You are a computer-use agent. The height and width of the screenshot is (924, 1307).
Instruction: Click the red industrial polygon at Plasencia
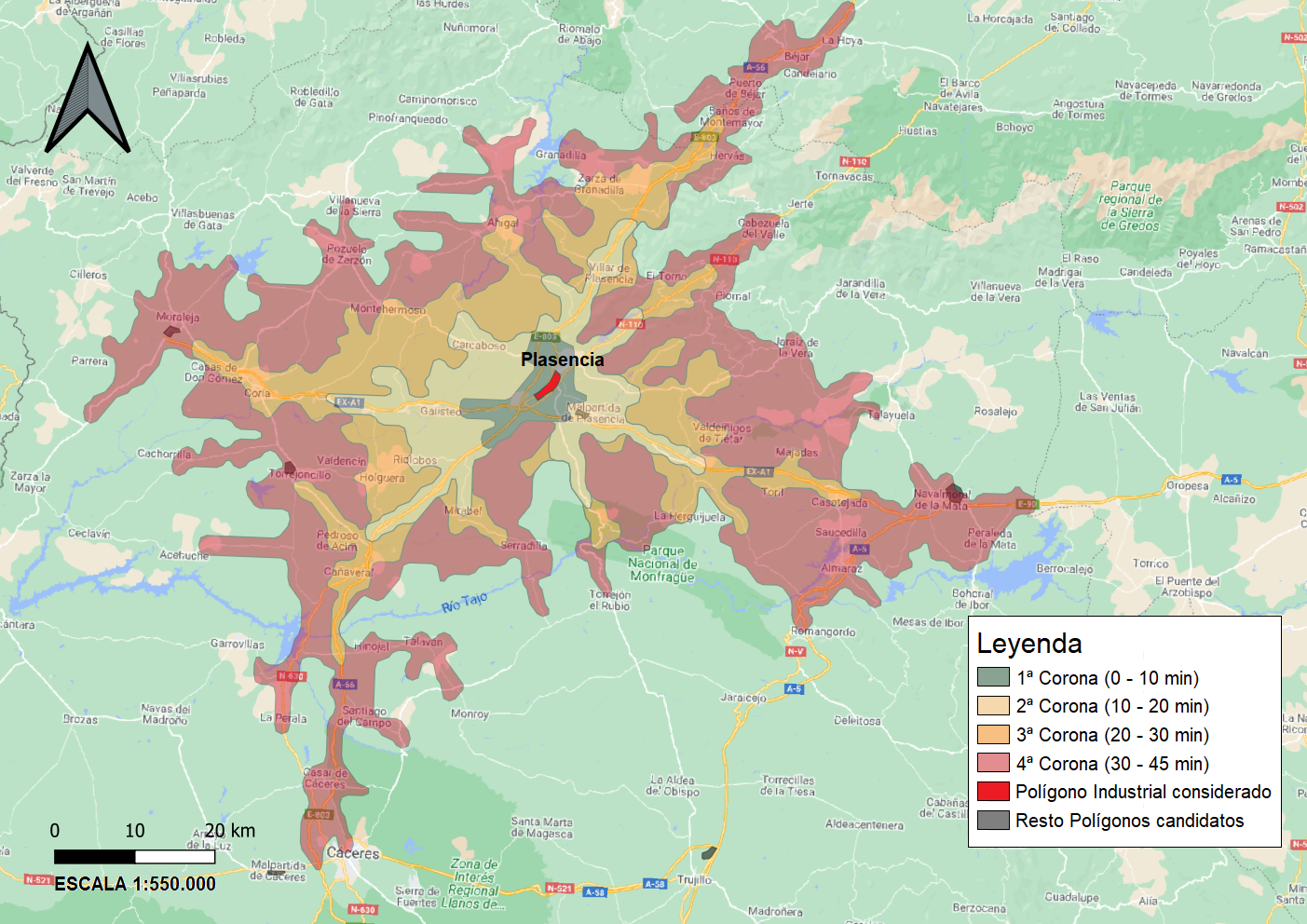coord(547,385)
